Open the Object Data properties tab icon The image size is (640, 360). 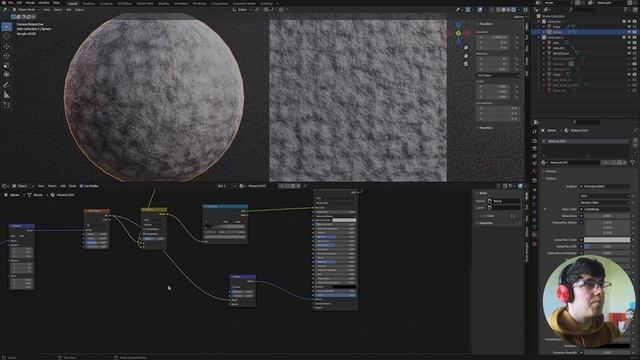tap(535, 228)
